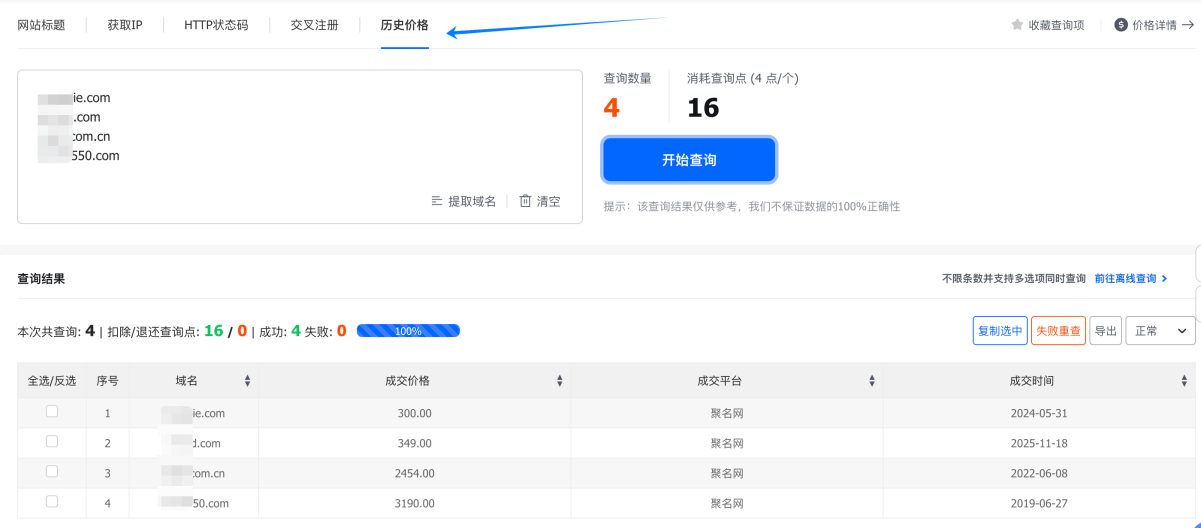Check the checkbox for row 1
Image resolution: width=1201 pixels, height=528 pixels.
(52, 411)
